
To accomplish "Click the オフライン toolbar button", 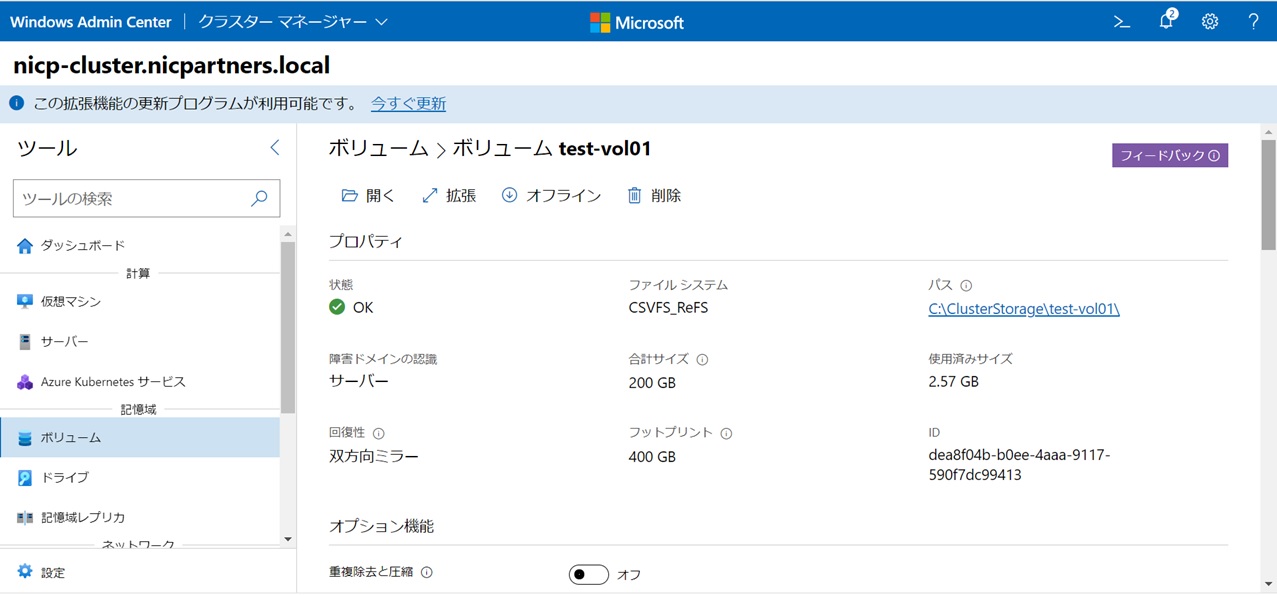I will [551, 195].
